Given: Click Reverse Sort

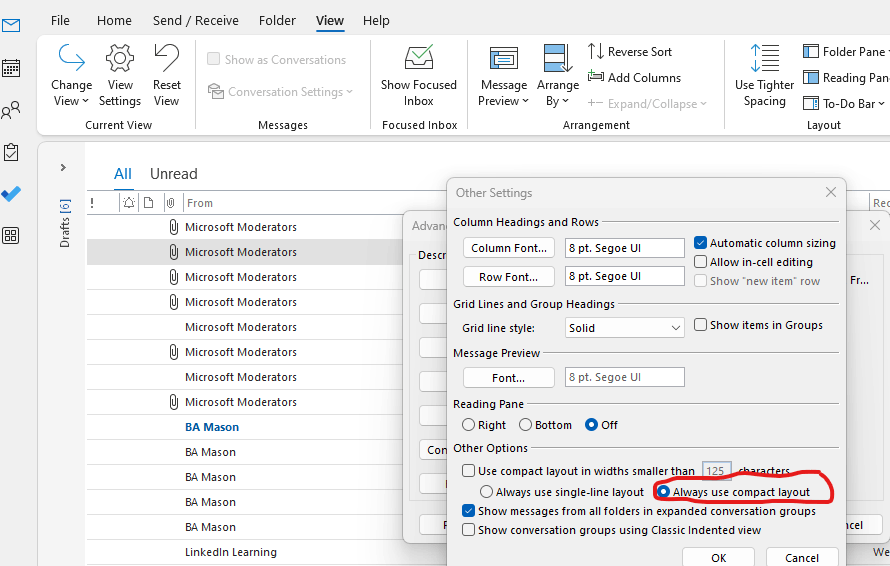Looking at the screenshot, I should pyautogui.click(x=630, y=52).
